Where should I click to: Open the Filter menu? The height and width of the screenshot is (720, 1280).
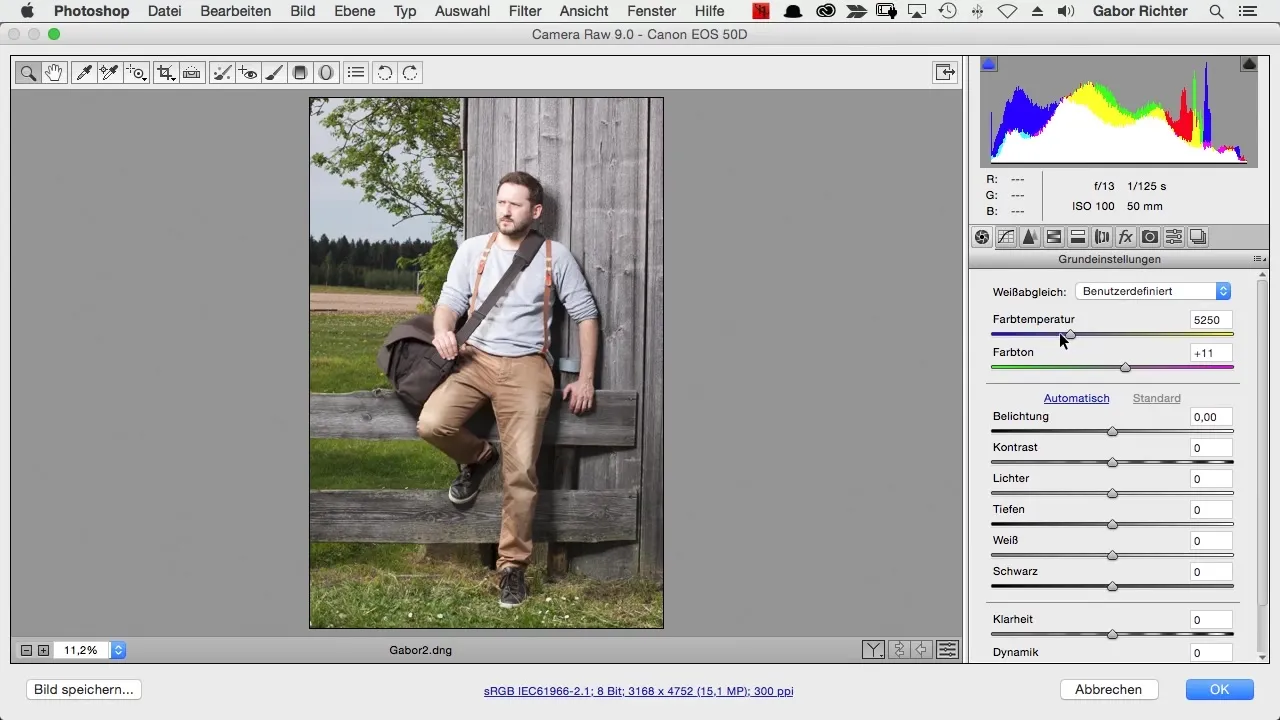[525, 11]
